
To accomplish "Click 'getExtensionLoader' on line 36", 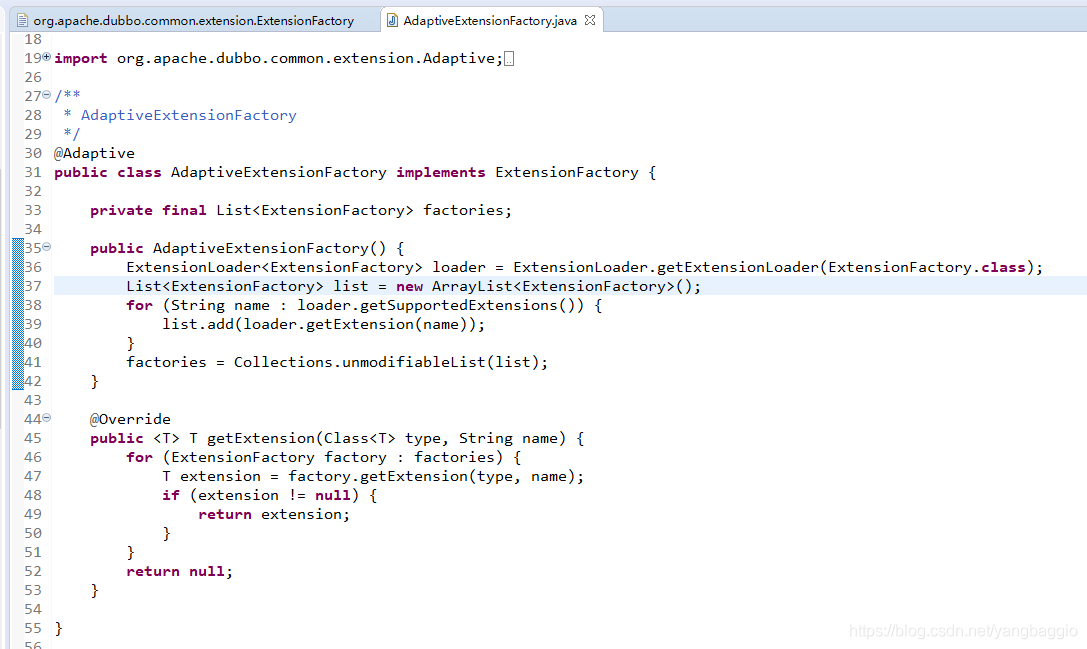I will [x=738, y=268].
